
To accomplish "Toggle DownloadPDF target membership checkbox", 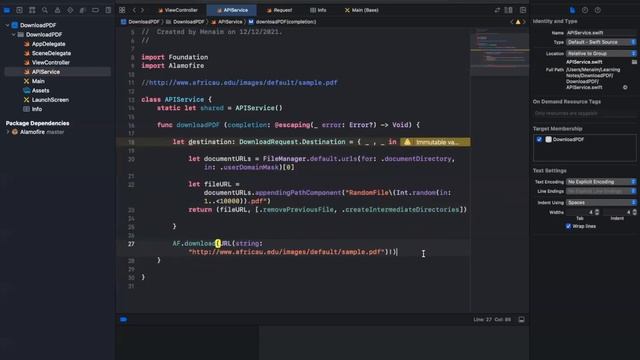I will (539, 140).
